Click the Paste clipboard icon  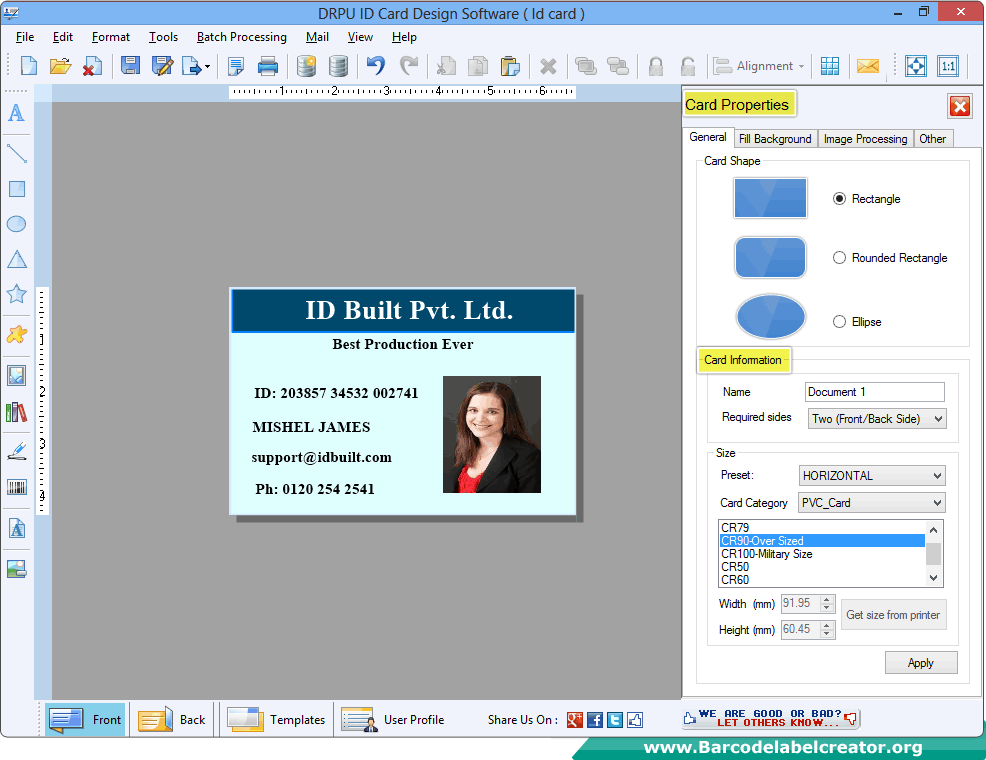[510, 66]
